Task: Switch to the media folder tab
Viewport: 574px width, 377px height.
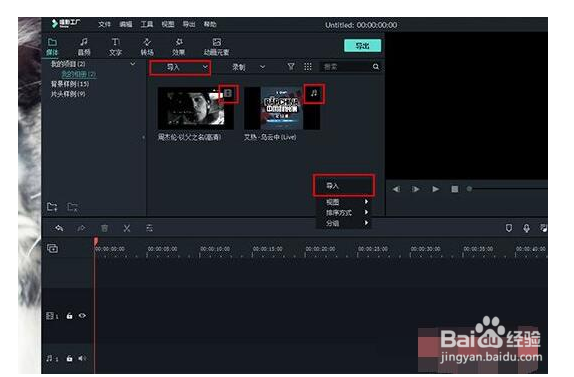Action: (x=52, y=47)
